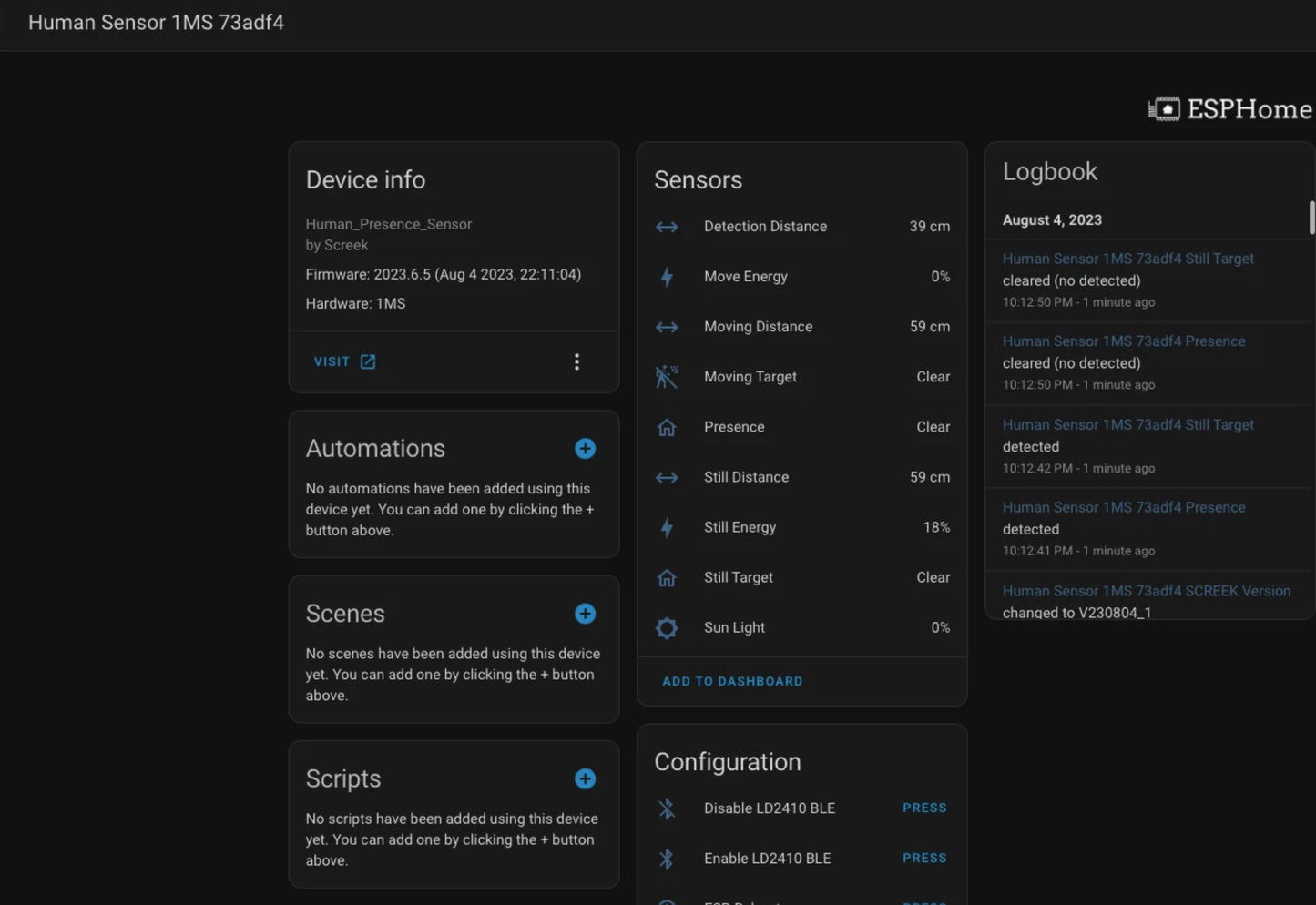Click the Still Target home icon
The image size is (1316, 905).
667,577
